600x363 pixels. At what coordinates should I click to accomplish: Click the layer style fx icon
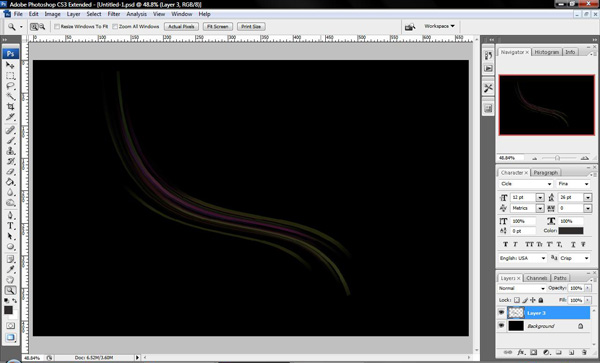[x=521, y=352]
